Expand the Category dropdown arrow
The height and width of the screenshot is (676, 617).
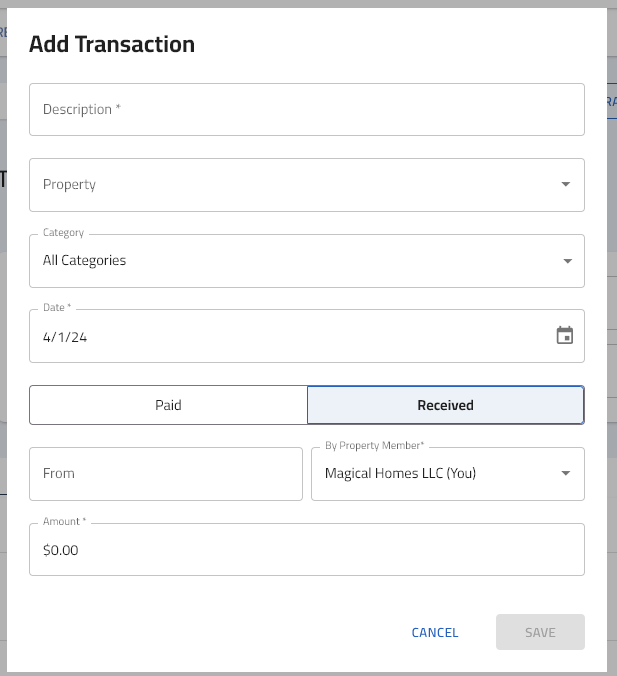(x=567, y=261)
